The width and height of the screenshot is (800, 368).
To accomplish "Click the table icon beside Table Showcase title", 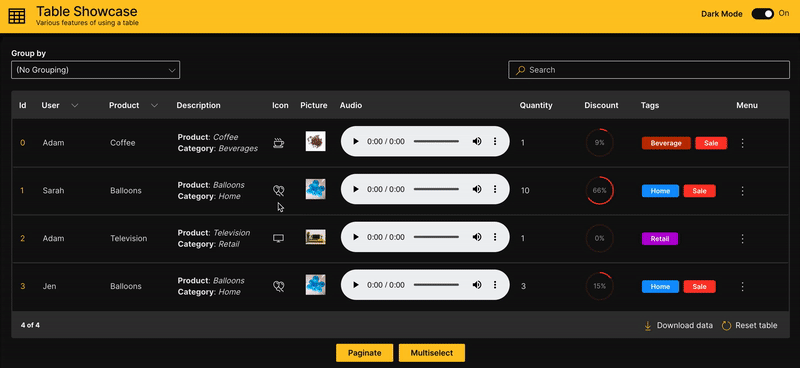I will pyautogui.click(x=16, y=16).
